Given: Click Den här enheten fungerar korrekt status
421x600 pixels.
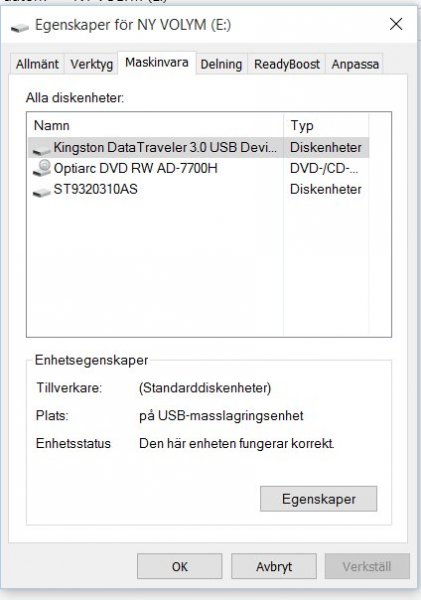Looking at the screenshot, I should point(237,443).
